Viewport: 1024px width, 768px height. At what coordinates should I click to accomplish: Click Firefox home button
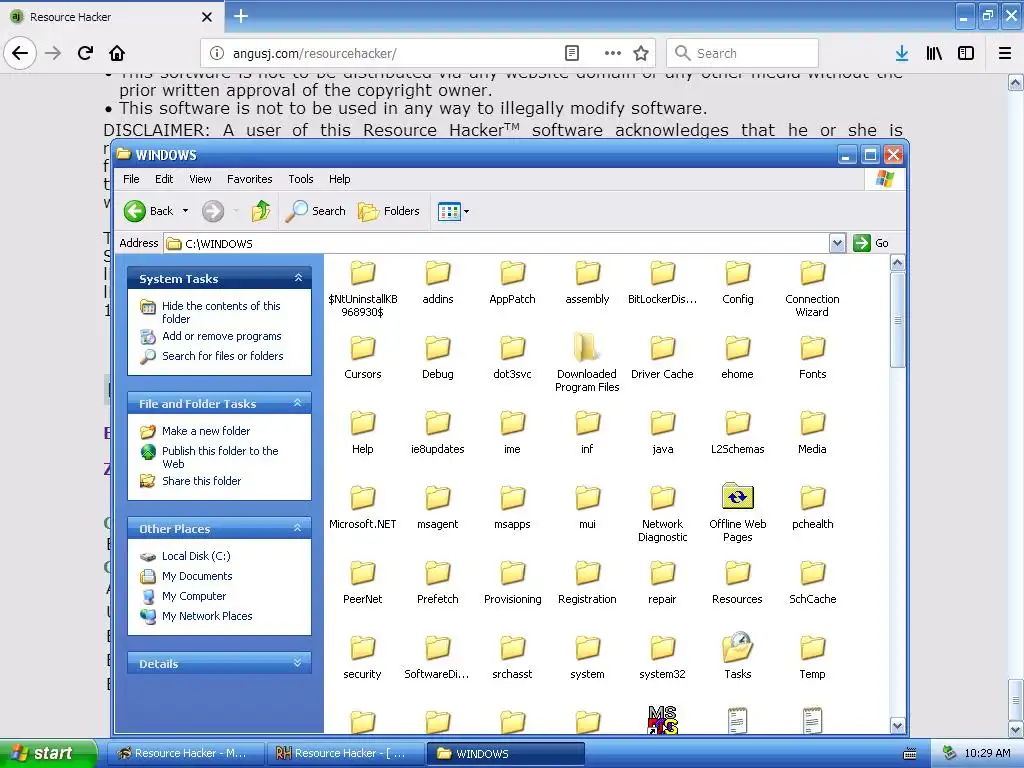click(x=117, y=53)
